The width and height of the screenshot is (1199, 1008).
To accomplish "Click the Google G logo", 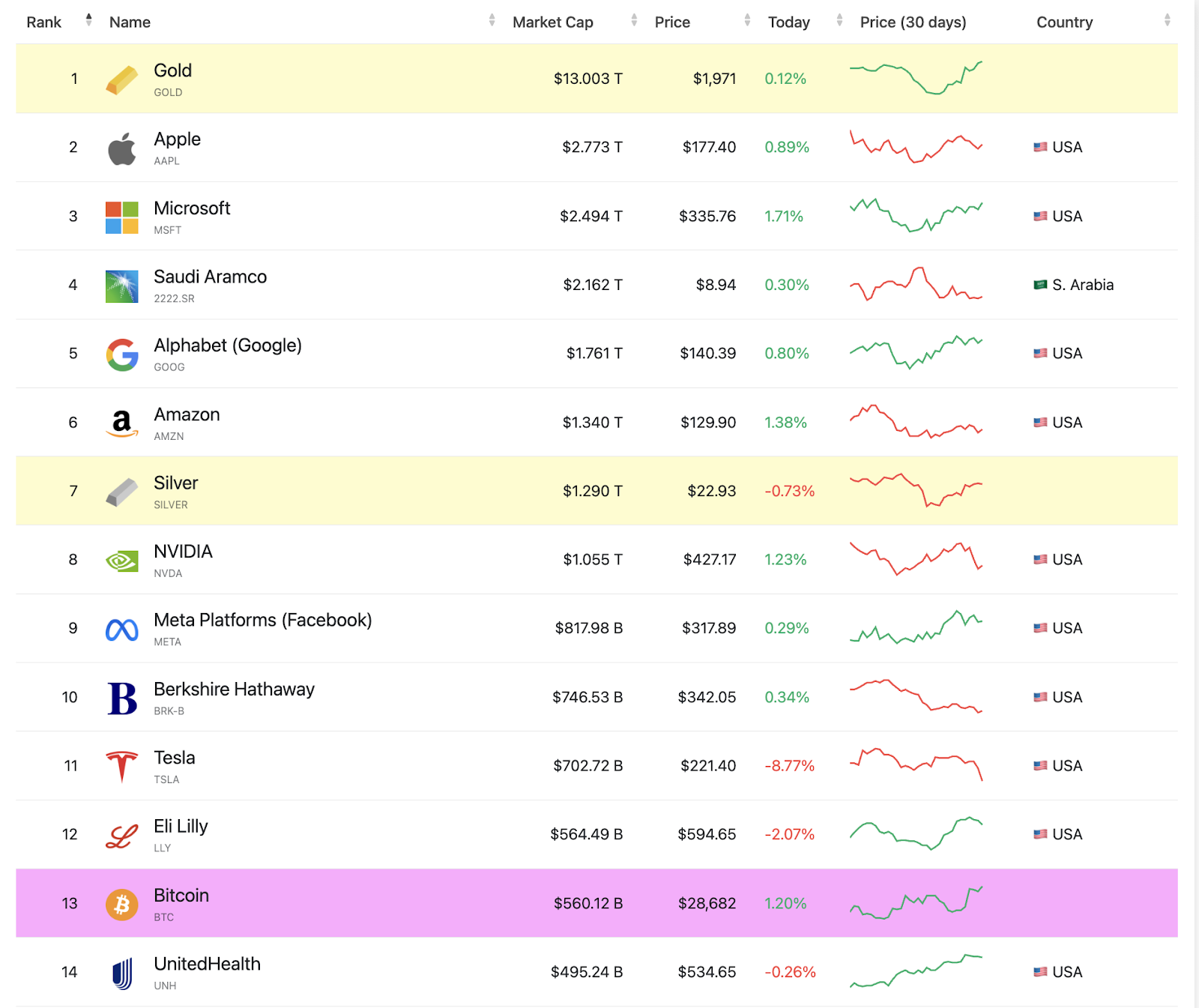I will 122,354.
